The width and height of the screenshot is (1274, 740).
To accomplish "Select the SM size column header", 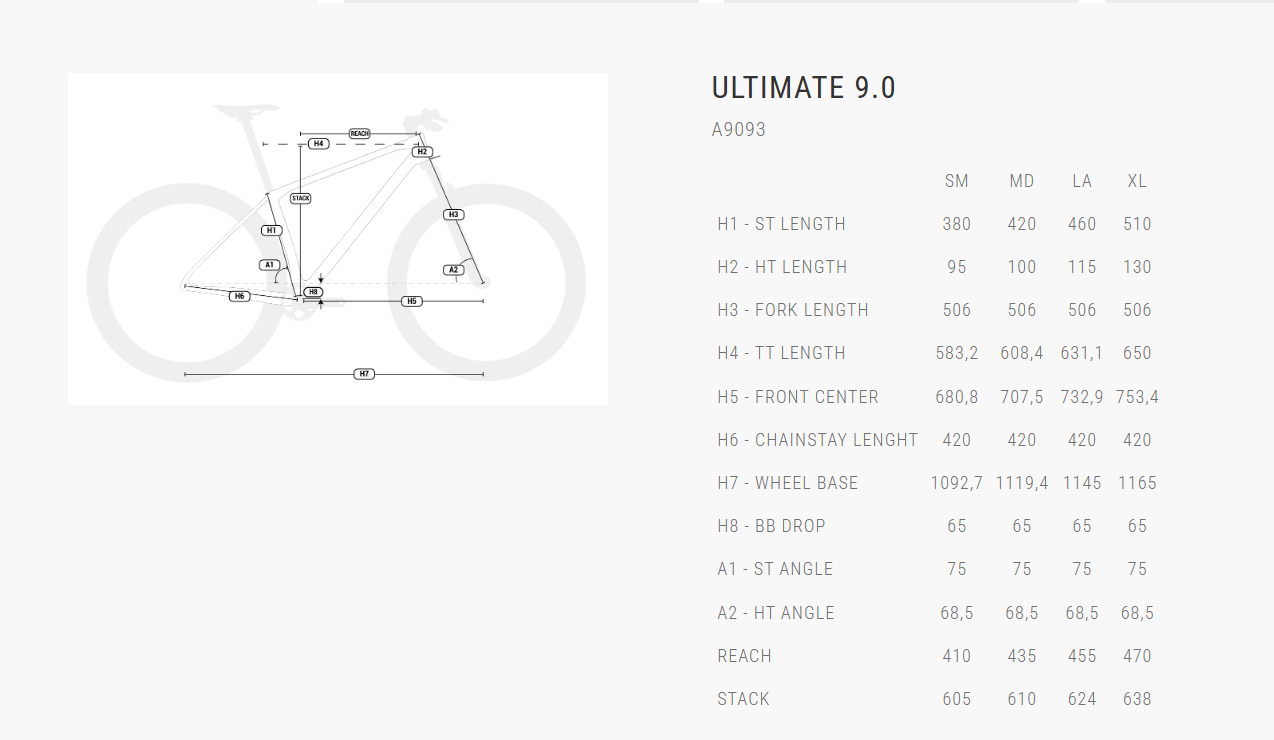I will [x=957, y=181].
